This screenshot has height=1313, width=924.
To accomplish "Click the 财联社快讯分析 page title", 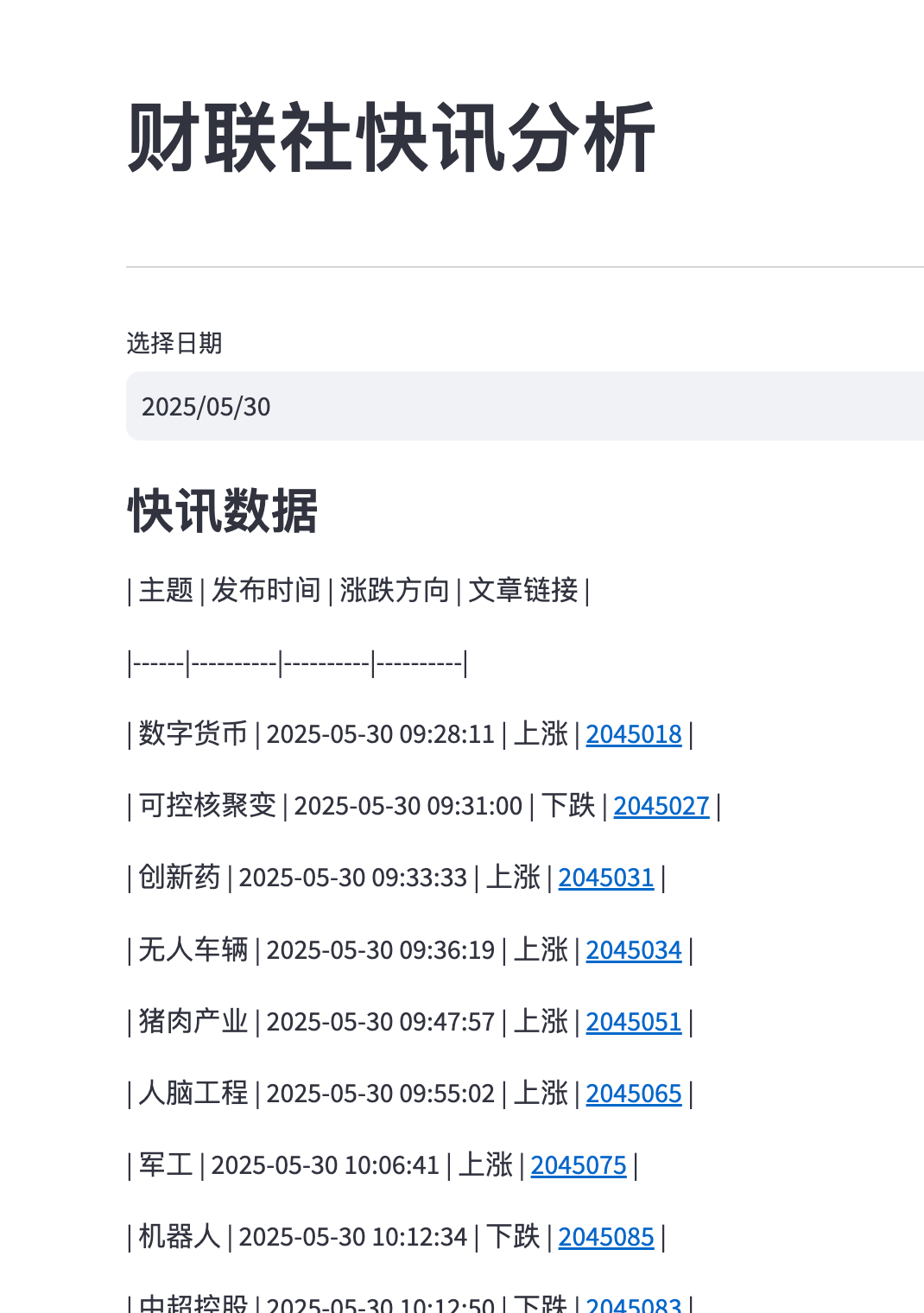I will (x=392, y=138).
